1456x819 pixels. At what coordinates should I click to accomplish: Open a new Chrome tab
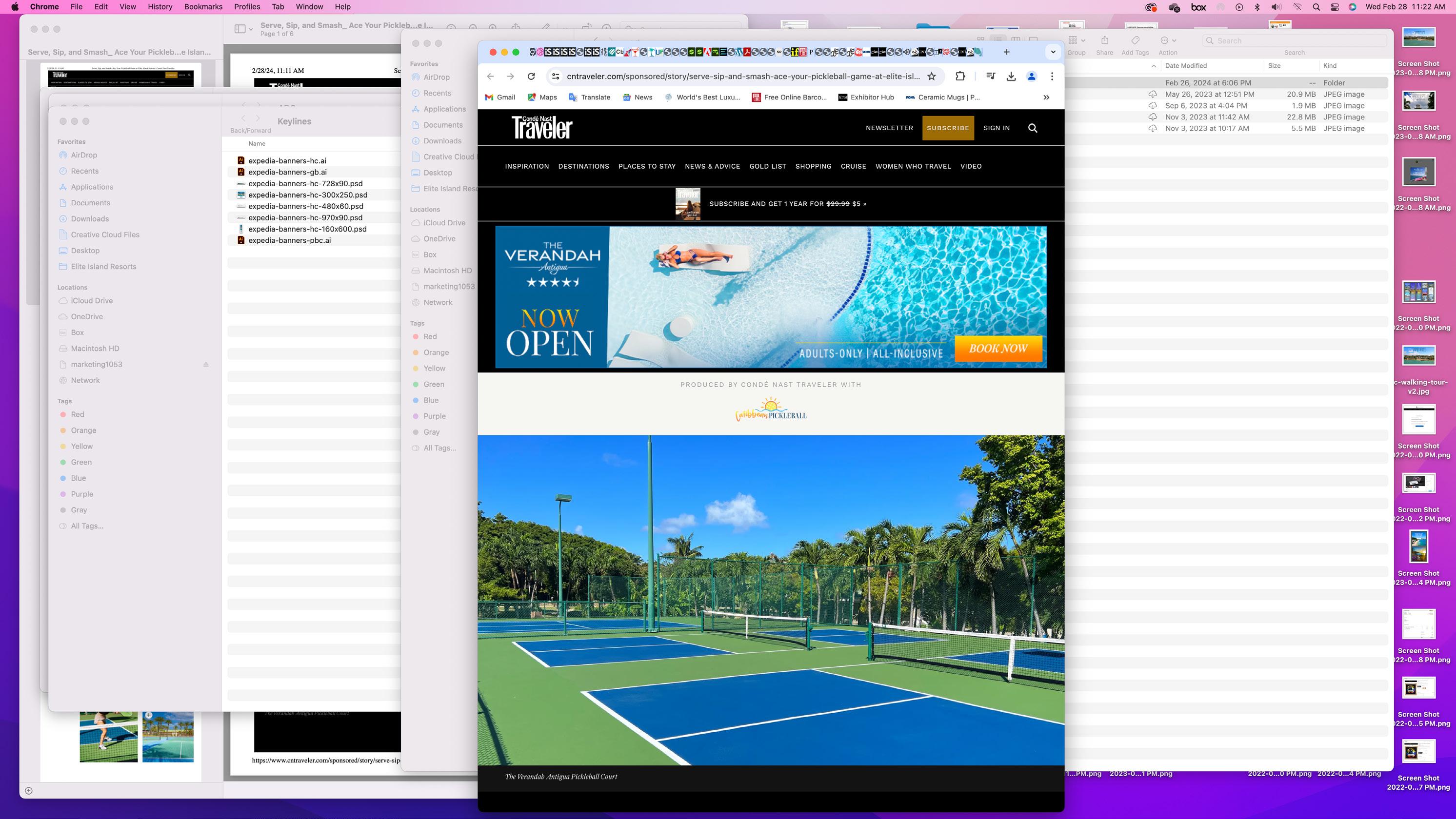1006,52
